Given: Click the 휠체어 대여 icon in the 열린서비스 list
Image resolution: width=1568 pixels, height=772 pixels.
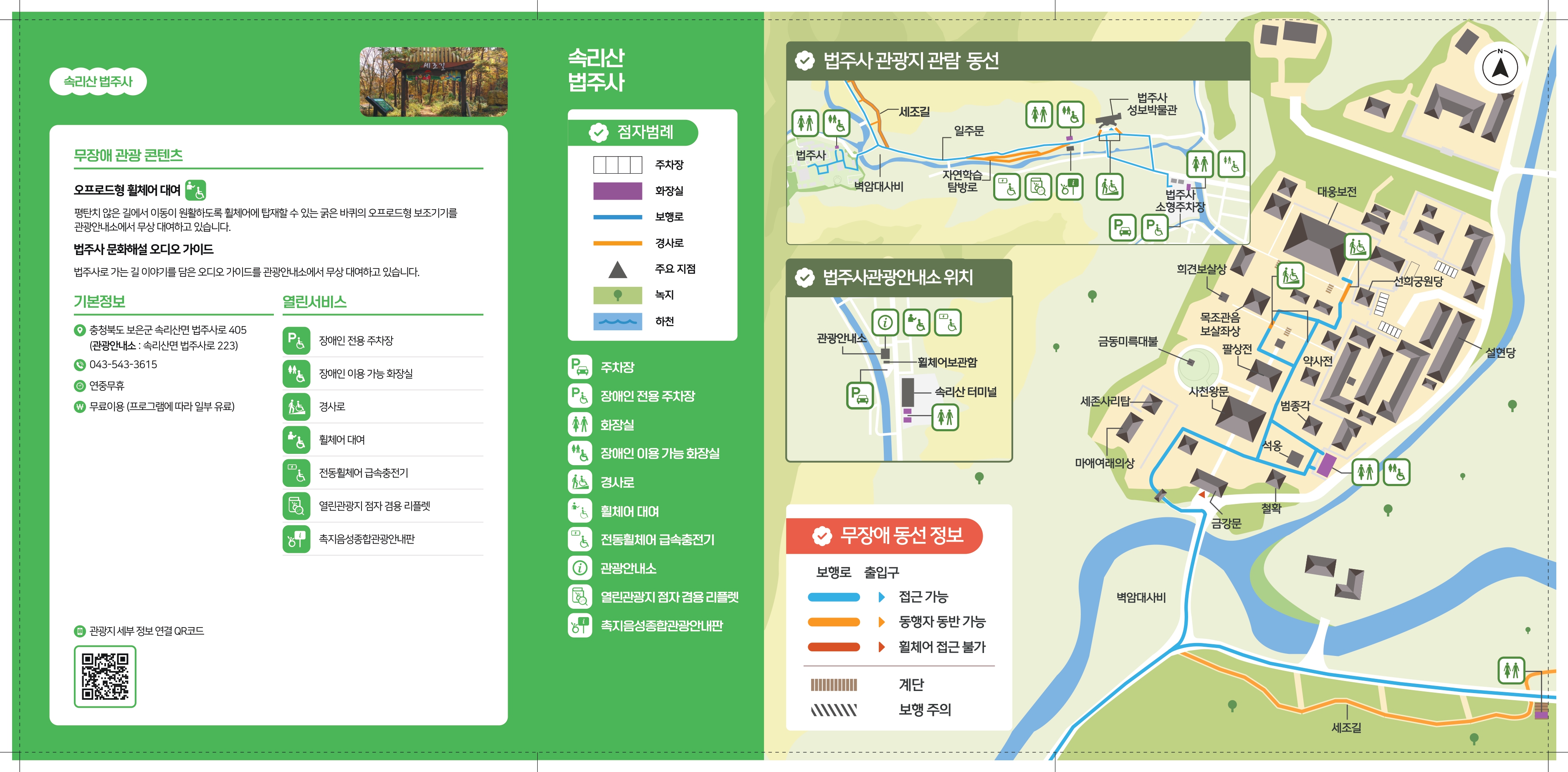Looking at the screenshot, I should 296,440.
